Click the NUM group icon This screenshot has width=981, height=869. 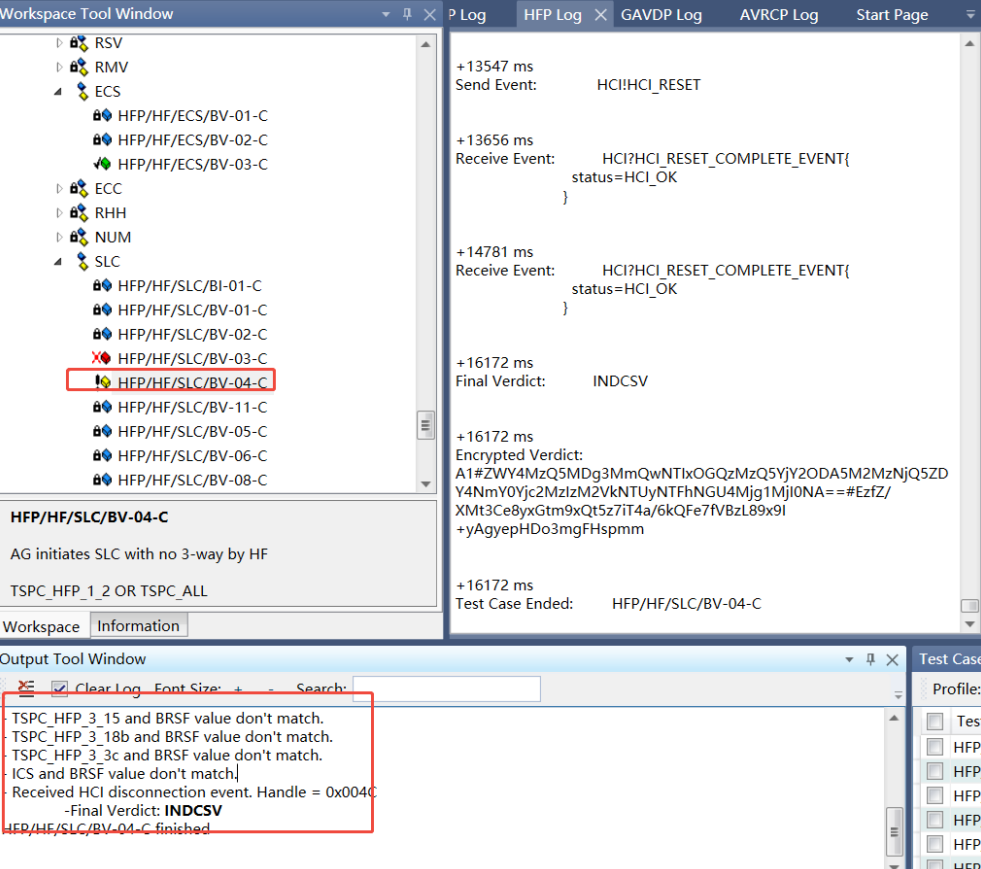coord(79,237)
